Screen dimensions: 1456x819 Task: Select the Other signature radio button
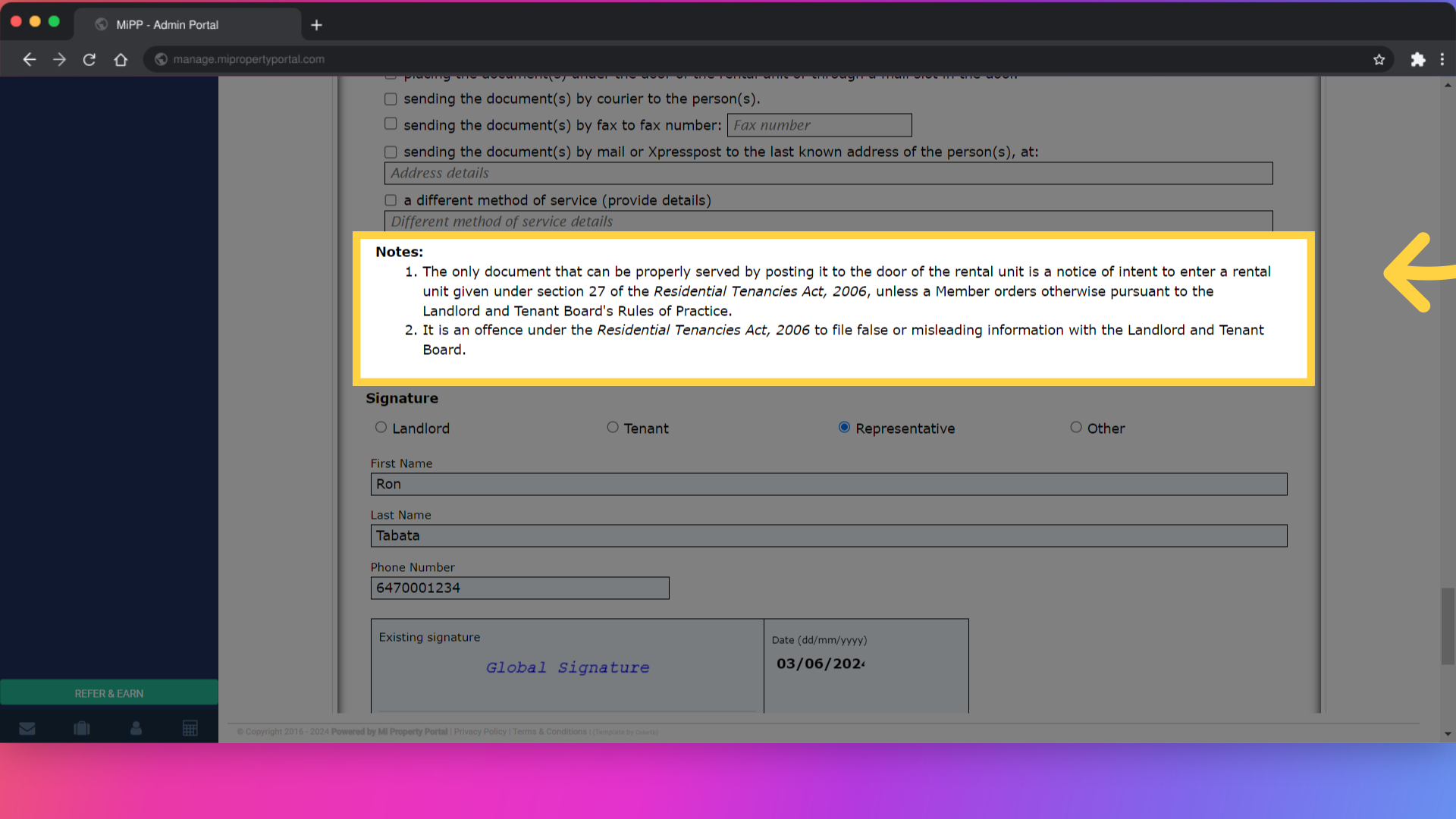tap(1076, 427)
